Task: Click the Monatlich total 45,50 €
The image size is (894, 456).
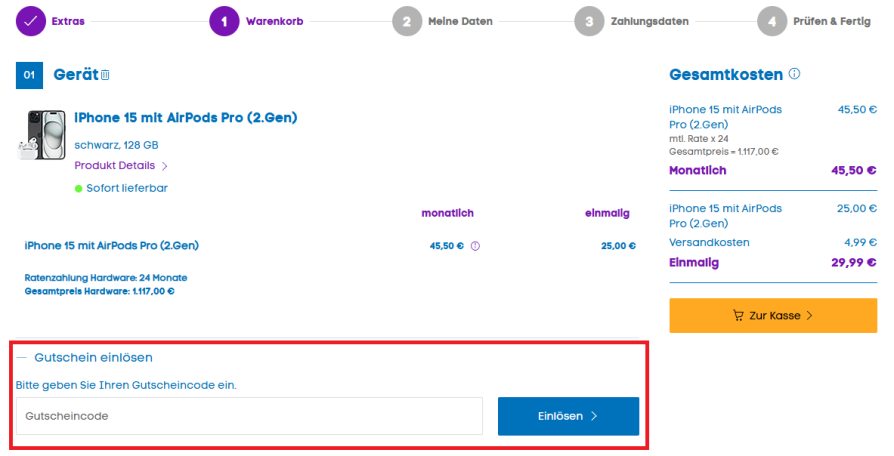Action: point(854,170)
